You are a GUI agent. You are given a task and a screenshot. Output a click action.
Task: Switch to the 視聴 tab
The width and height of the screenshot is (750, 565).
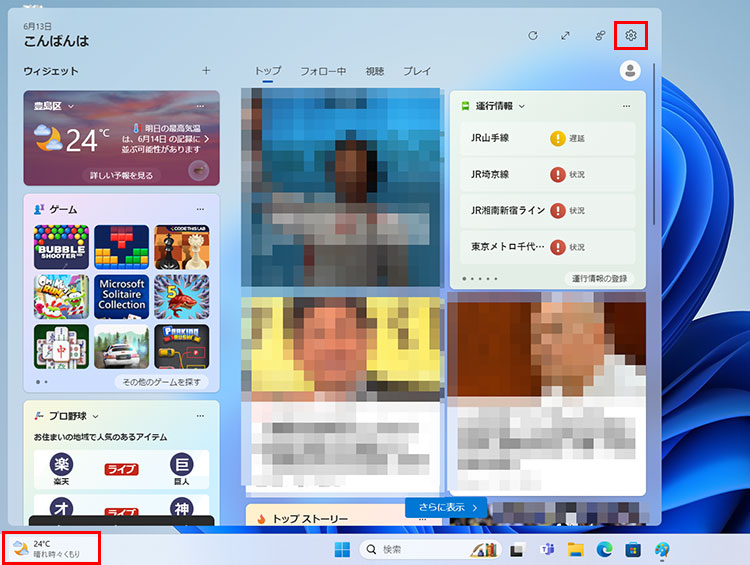[x=375, y=71]
